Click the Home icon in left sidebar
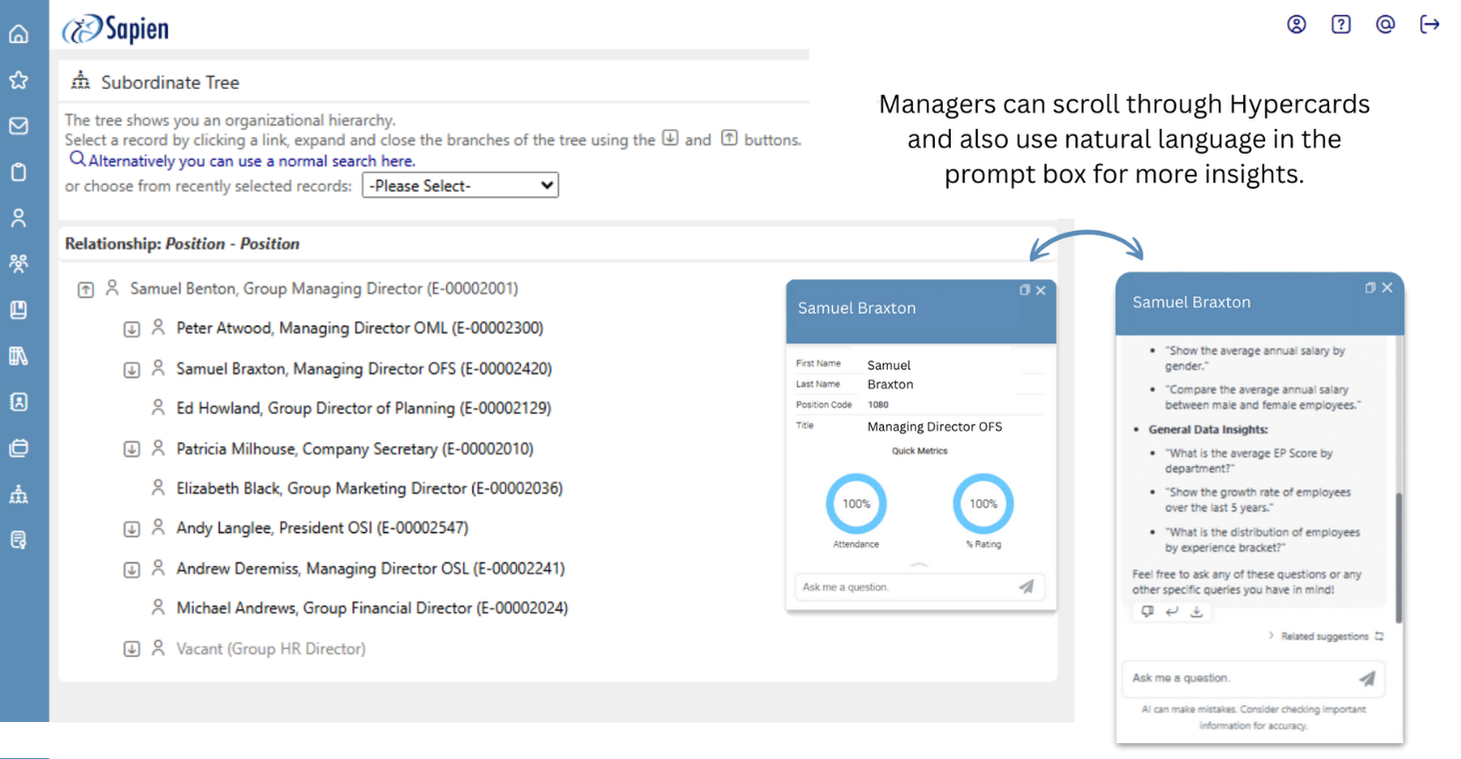The width and height of the screenshot is (1461, 759). click(19, 34)
